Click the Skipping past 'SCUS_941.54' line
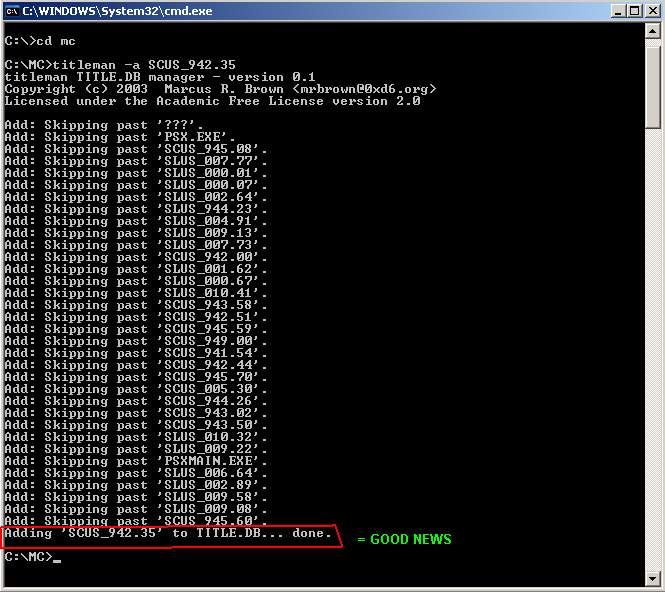665x592 pixels. coord(136,353)
